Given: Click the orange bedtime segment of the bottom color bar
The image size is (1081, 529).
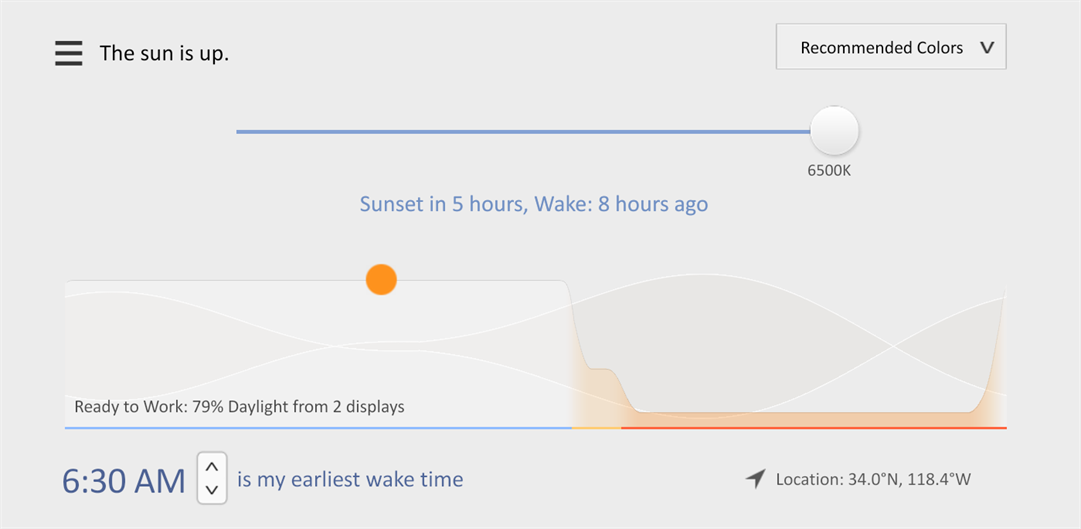Looking at the screenshot, I should [x=812, y=428].
